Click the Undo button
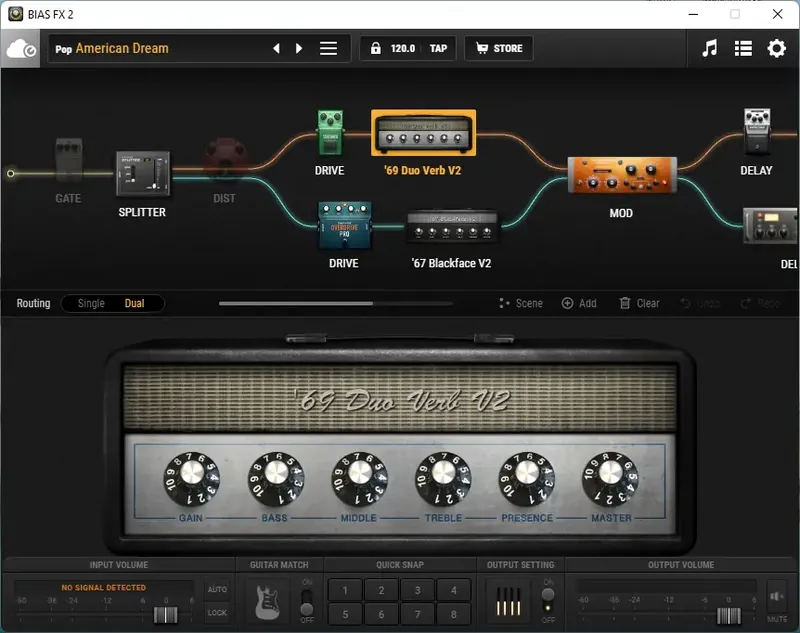Screen dimensions: 800x633 click(700, 303)
